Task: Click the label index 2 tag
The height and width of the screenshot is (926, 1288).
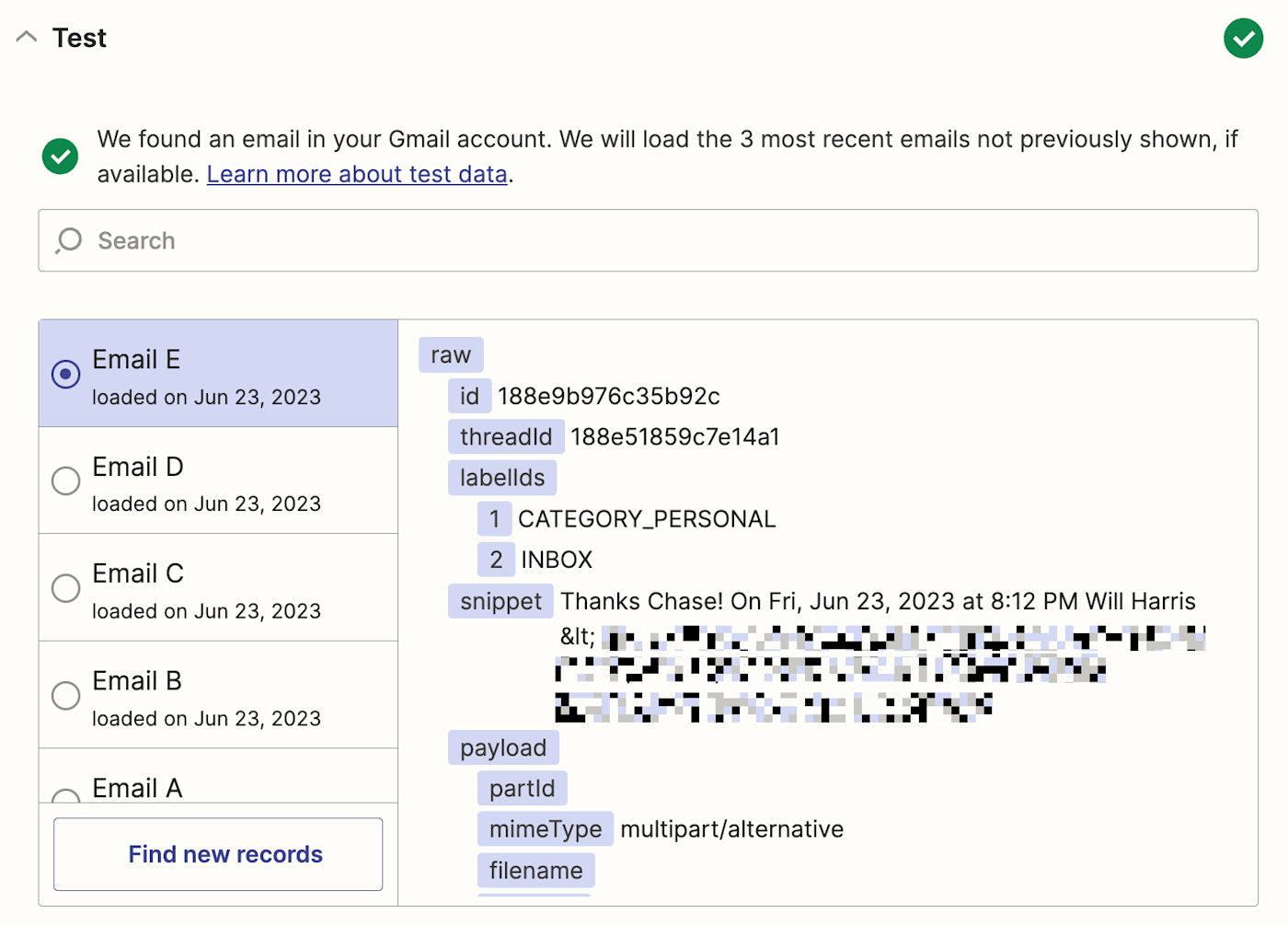Action: coord(496,560)
